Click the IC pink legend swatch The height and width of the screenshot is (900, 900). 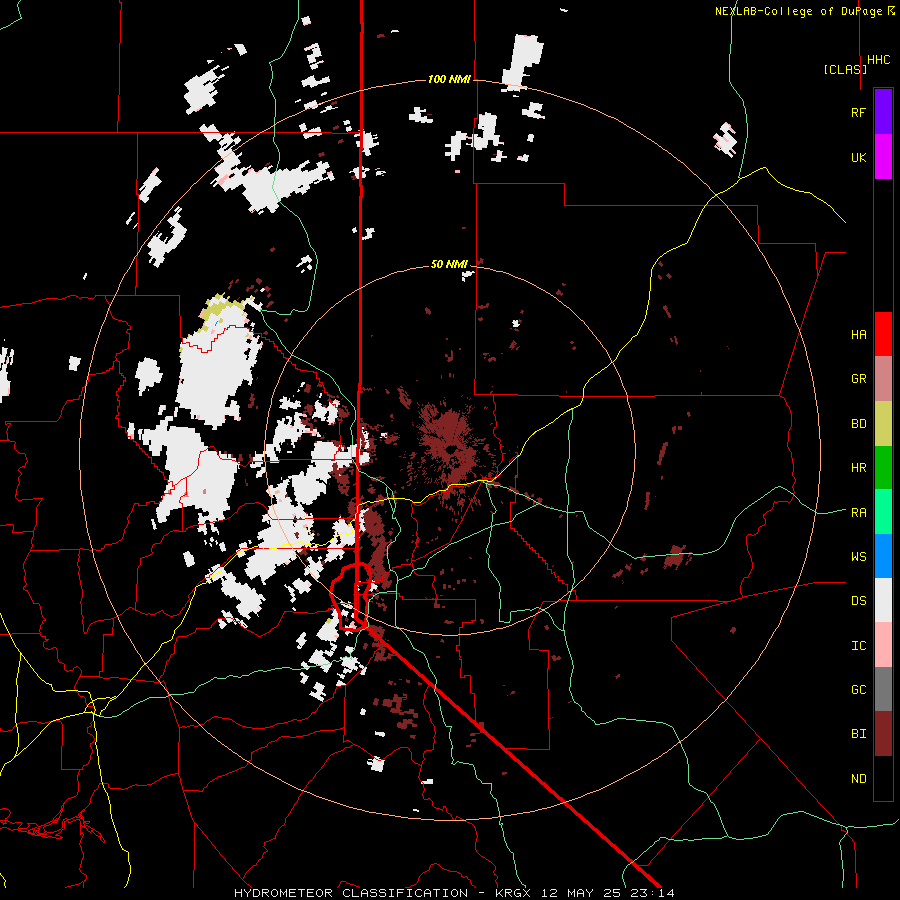(883, 645)
